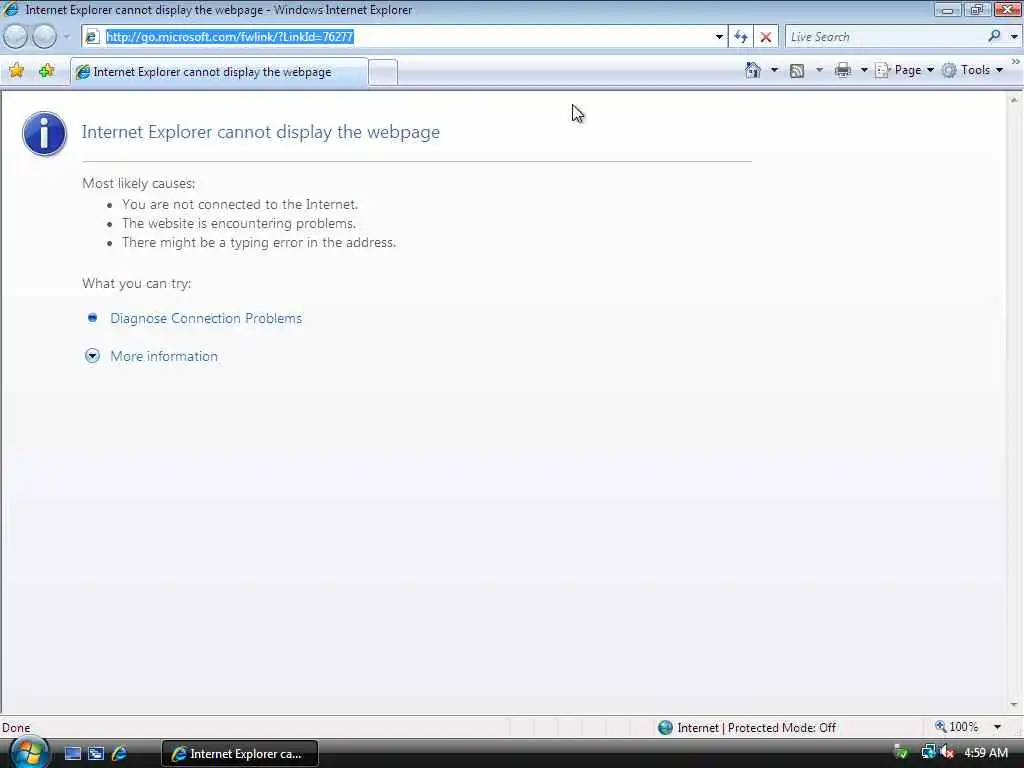Open the Page menu
Image resolution: width=1024 pixels, height=768 pixels.
(x=904, y=70)
